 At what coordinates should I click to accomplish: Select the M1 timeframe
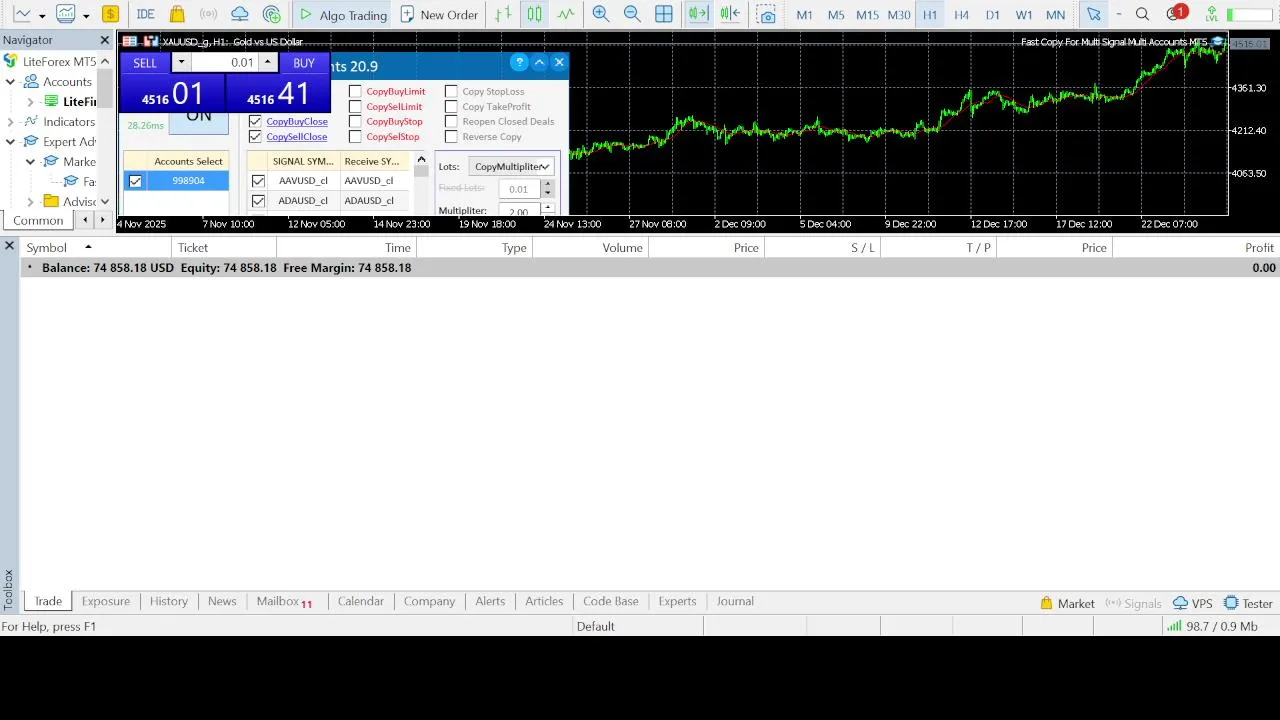tap(804, 15)
